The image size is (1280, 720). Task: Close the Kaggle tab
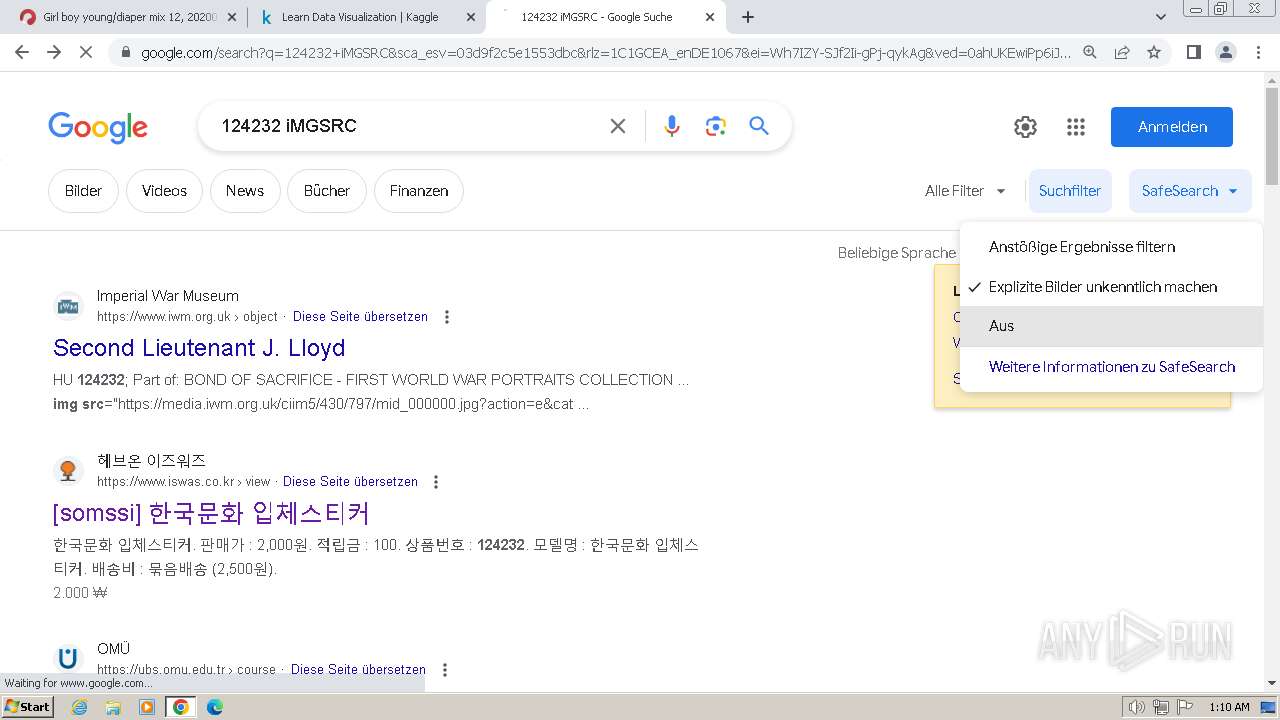[470, 17]
